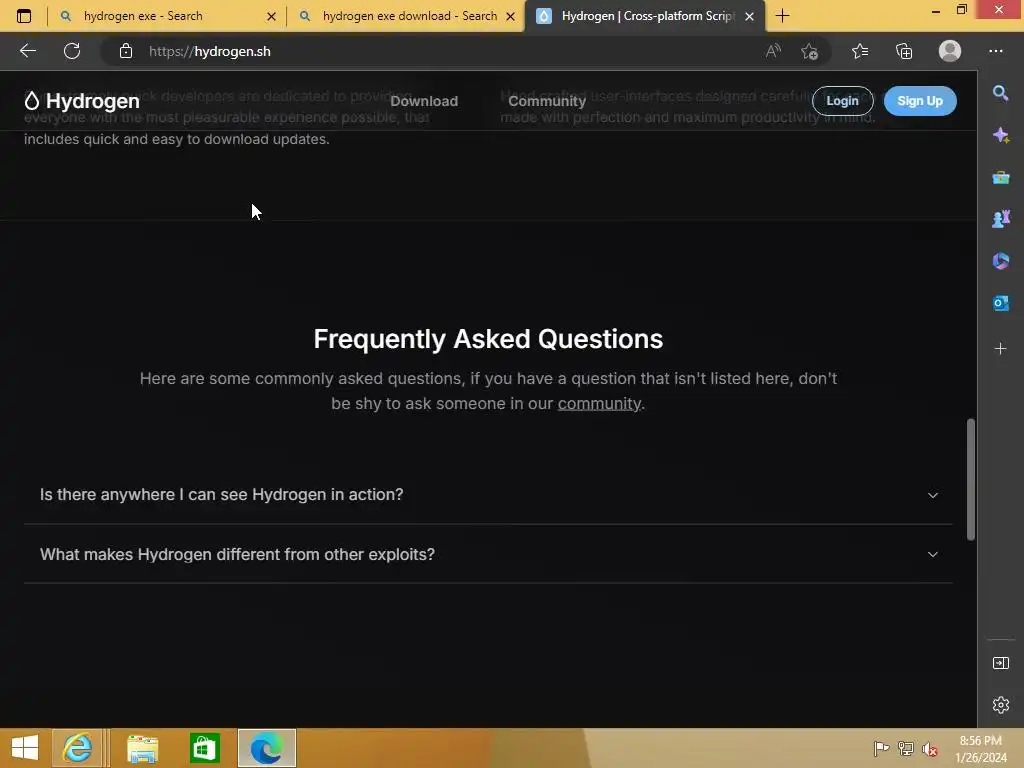The height and width of the screenshot is (768, 1024).
Task: Click the Login button
Action: coord(842,101)
